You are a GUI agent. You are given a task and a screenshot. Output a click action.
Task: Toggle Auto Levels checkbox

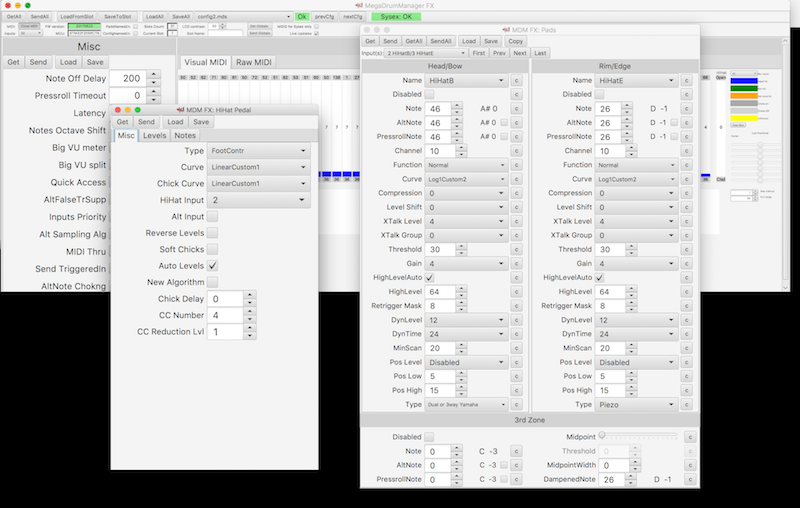click(212, 266)
